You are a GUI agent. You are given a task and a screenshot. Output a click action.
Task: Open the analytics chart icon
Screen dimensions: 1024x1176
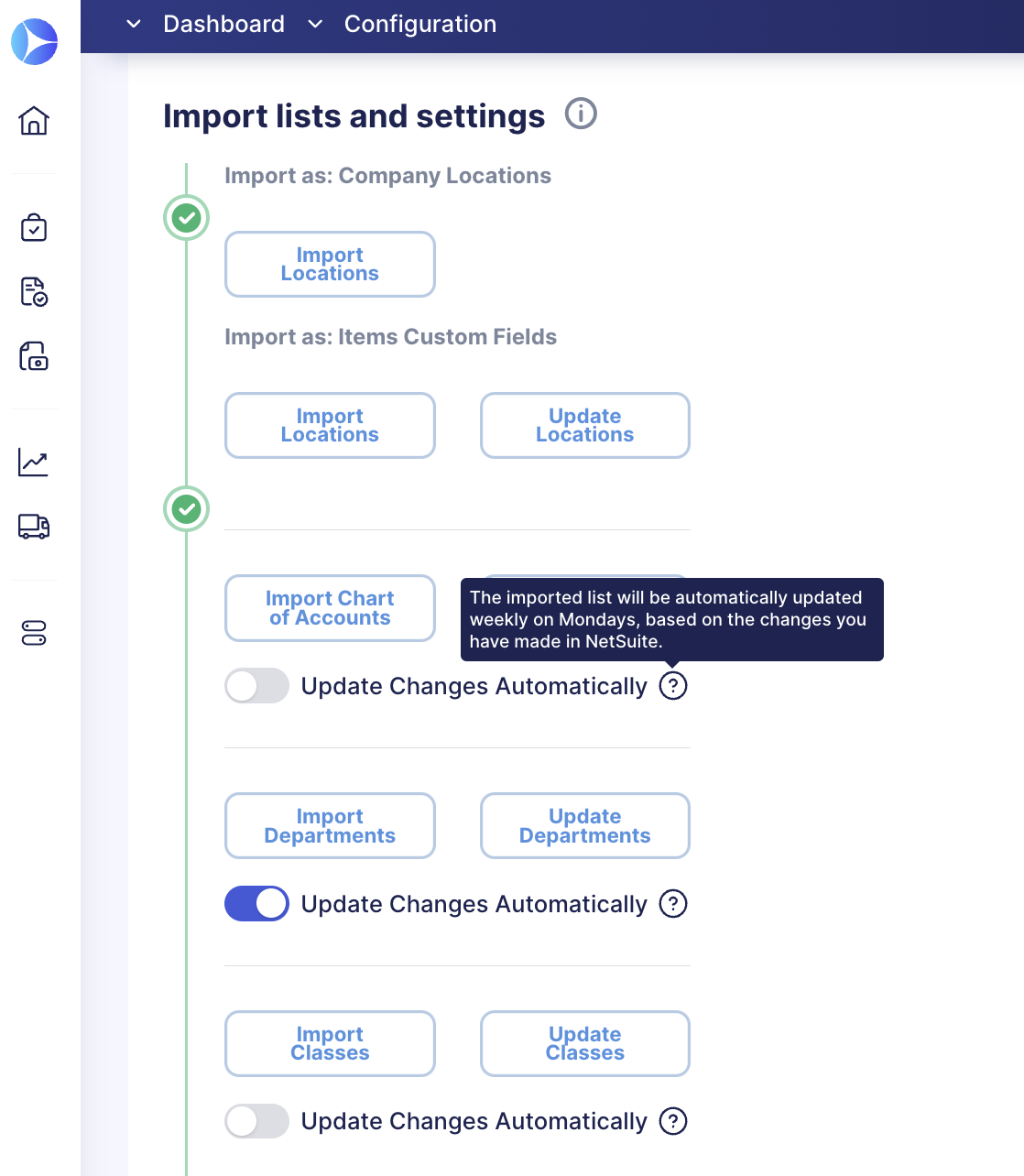click(34, 463)
